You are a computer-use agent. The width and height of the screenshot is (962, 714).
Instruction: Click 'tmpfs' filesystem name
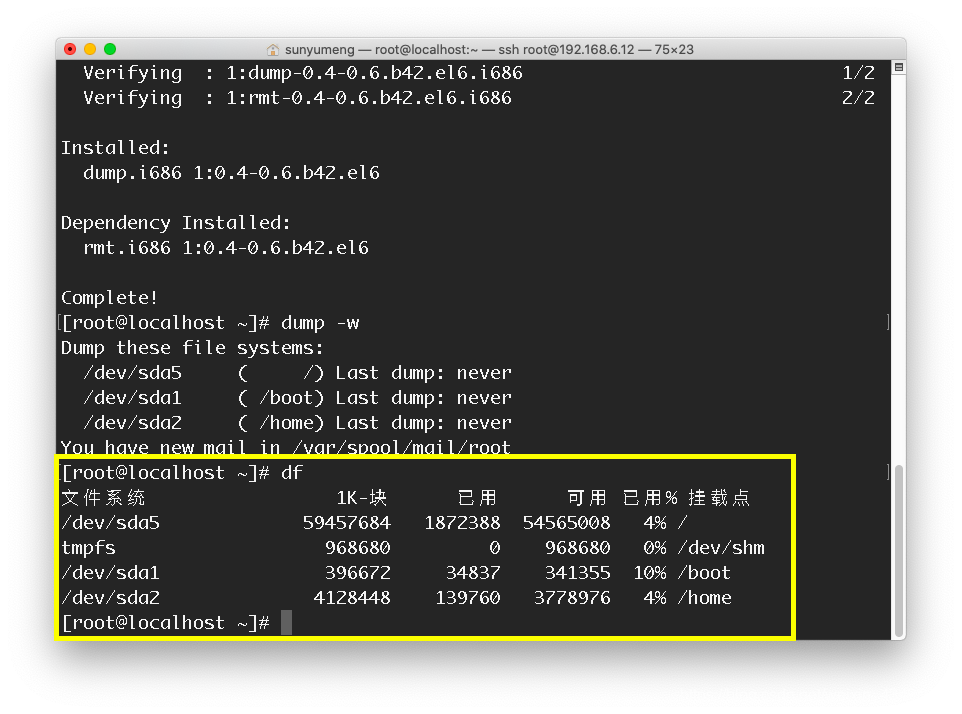(88, 548)
